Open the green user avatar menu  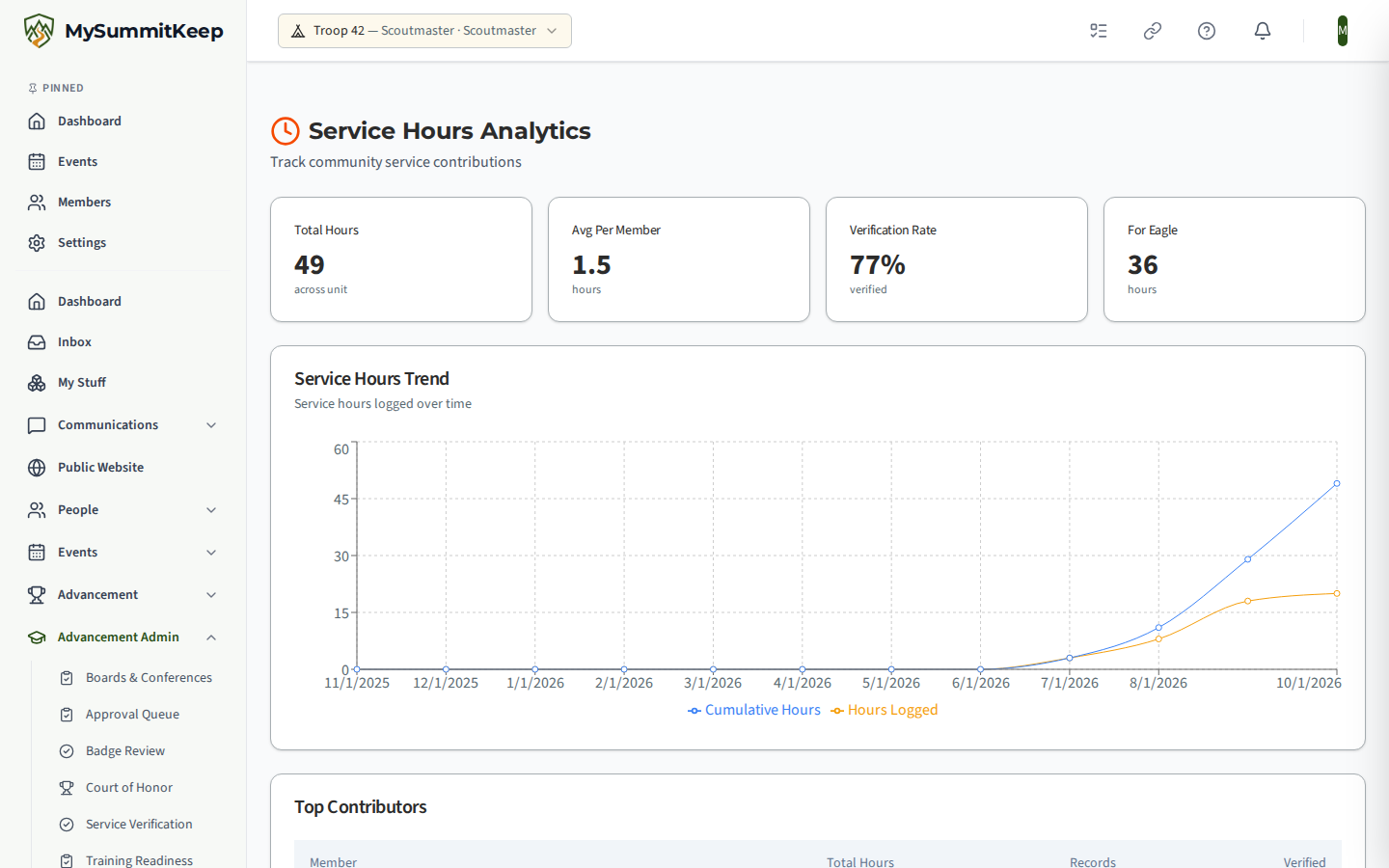1343,31
